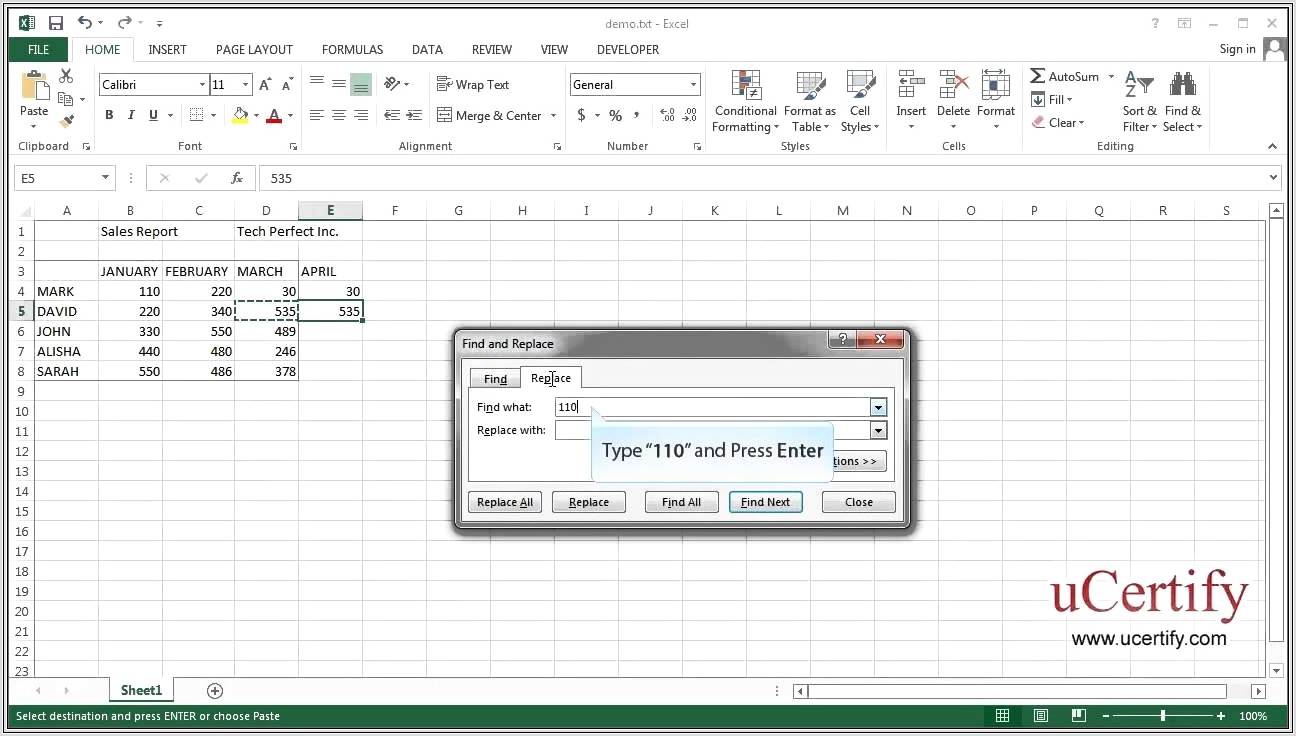Viewport: 1296px width, 736px height.
Task: Expand the formula bar chevron
Action: tap(1273, 178)
